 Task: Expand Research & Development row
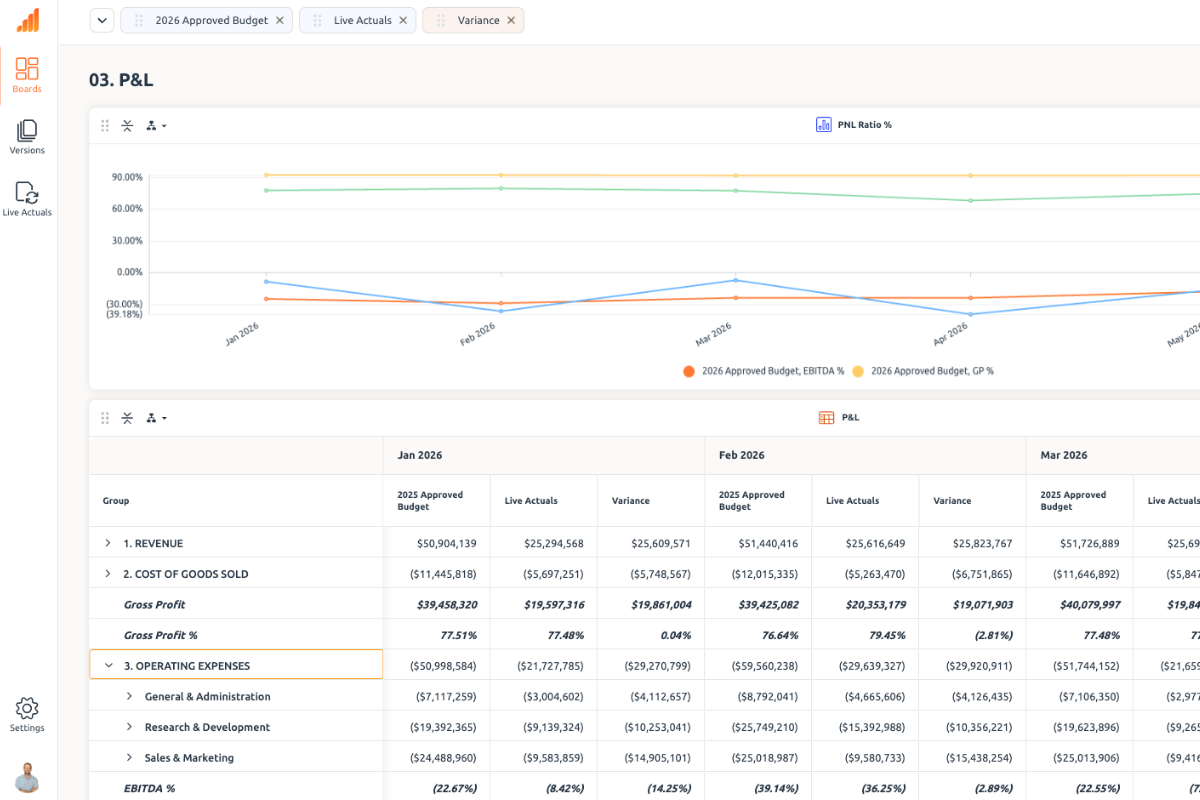tap(129, 727)
